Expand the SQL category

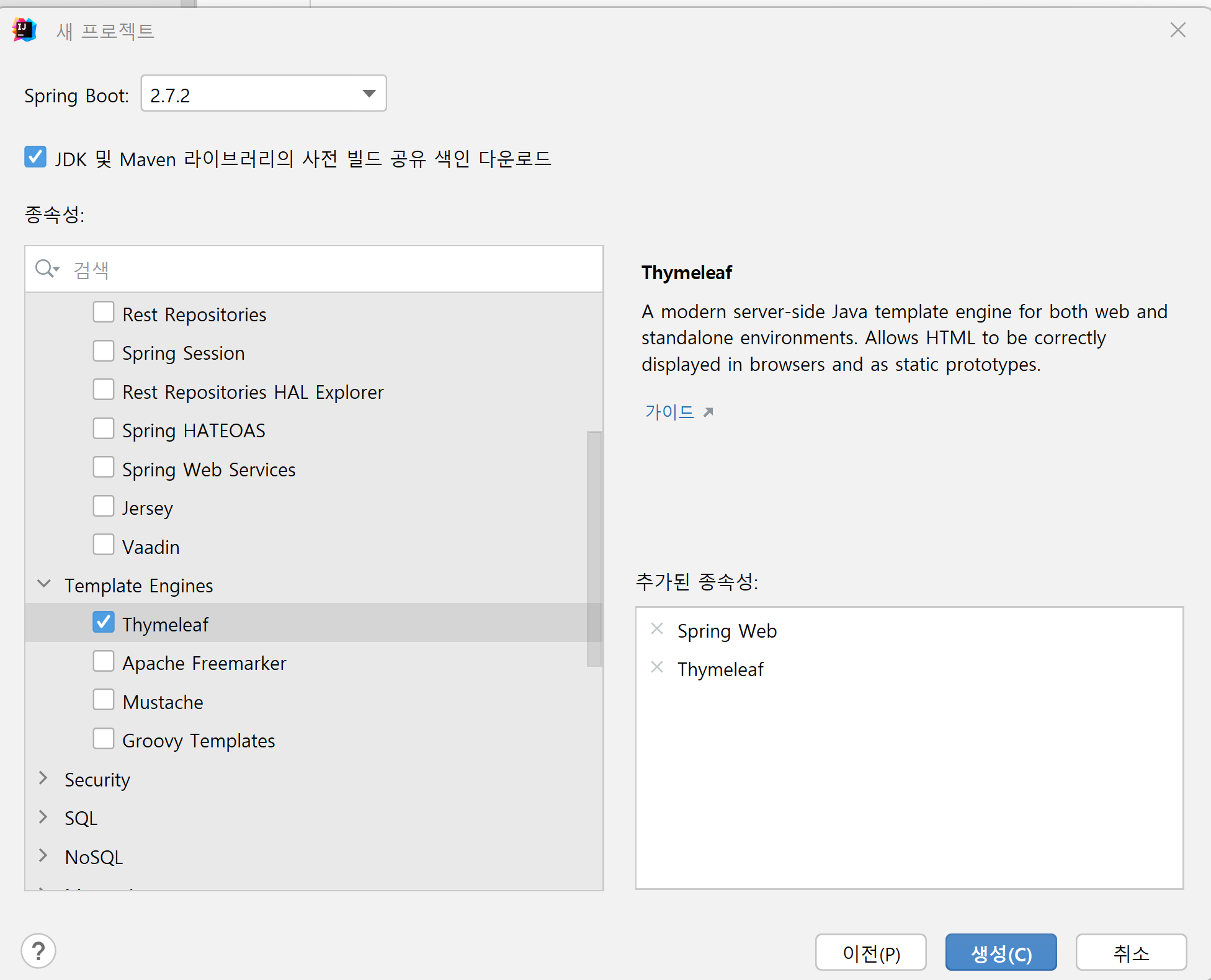44,817
